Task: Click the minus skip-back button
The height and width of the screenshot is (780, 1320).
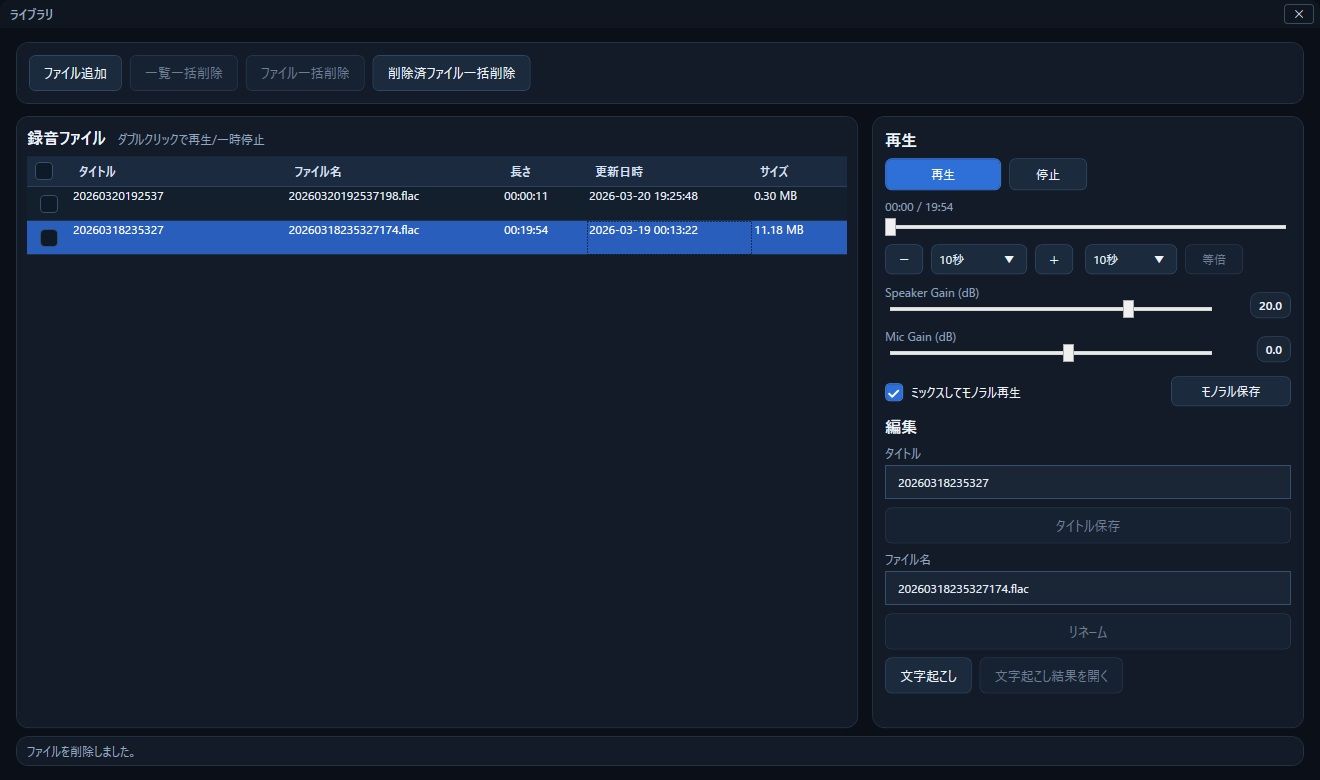Action: (904, 260)
